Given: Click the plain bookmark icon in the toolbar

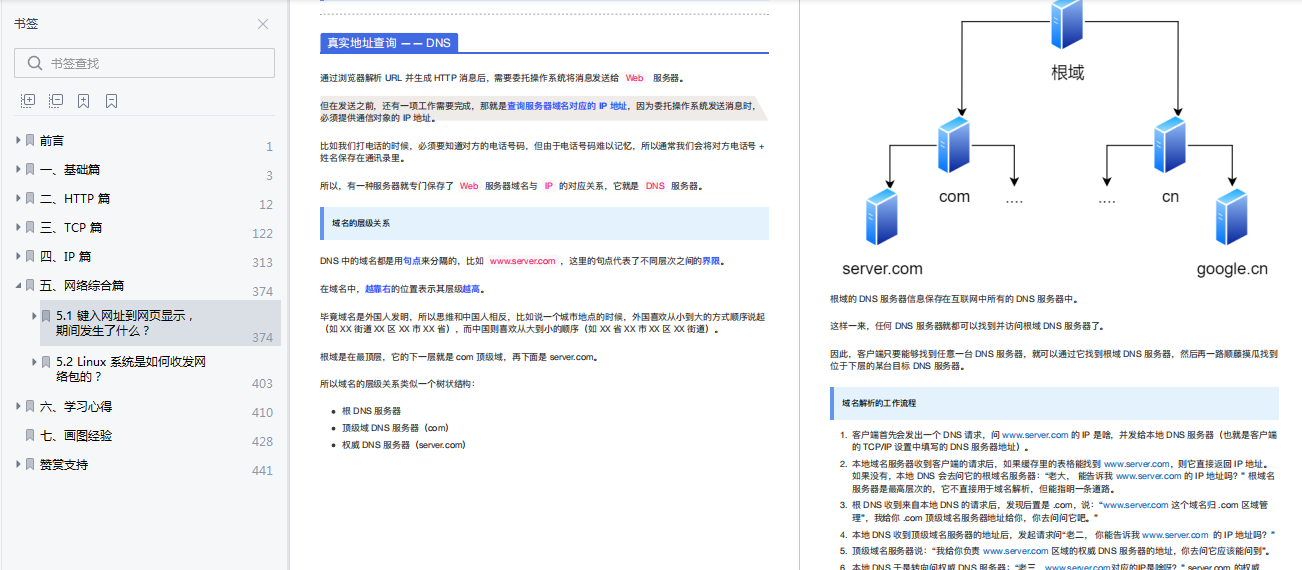Looking at the screenshot, I should pos(112,101).
